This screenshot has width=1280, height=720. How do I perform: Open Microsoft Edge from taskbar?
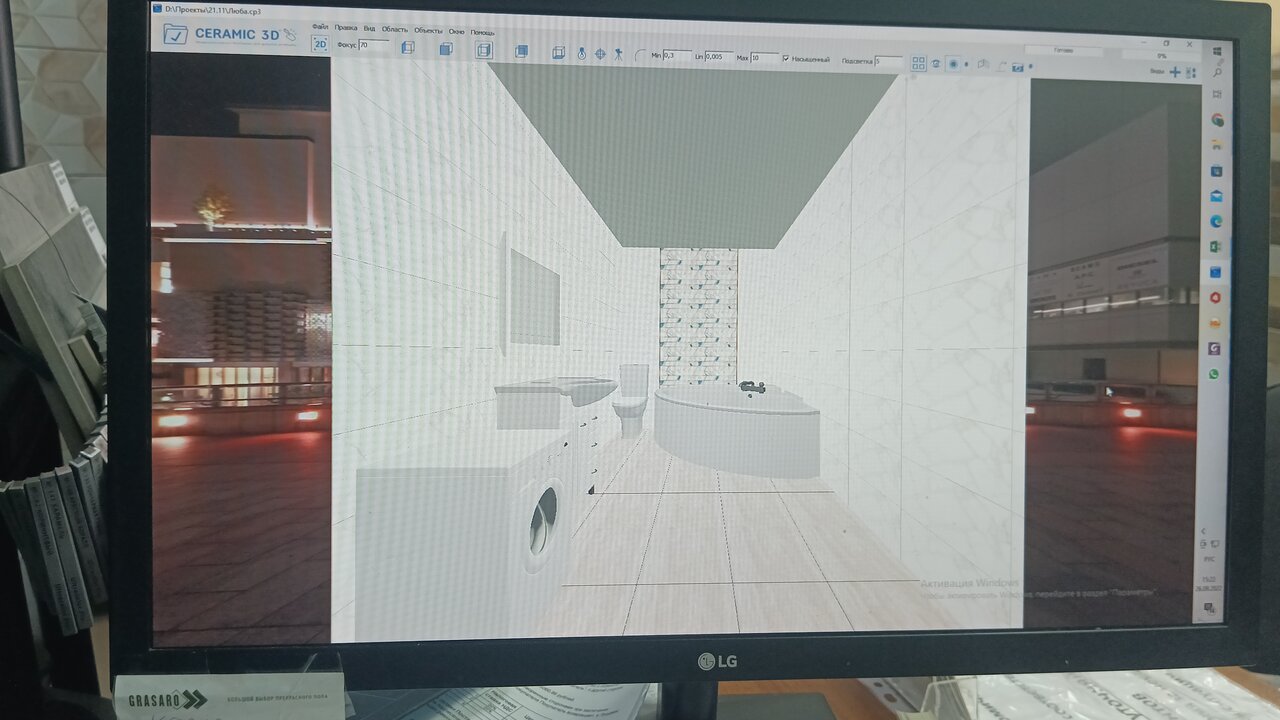(x=1217, y=221)
